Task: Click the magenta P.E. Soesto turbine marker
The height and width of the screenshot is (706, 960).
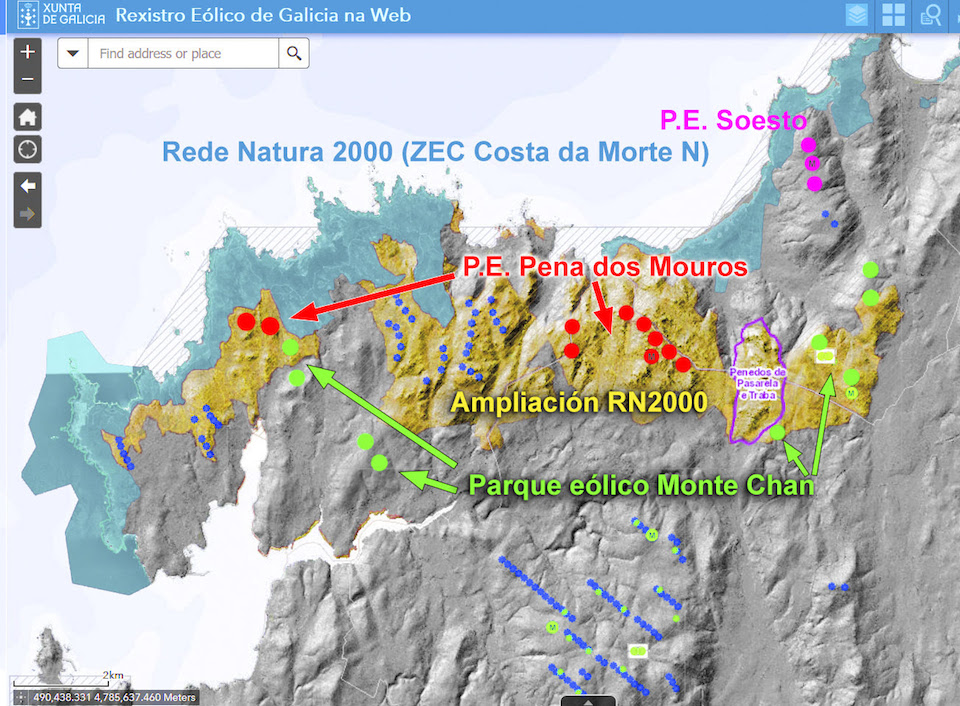Action: coord(809,145)
